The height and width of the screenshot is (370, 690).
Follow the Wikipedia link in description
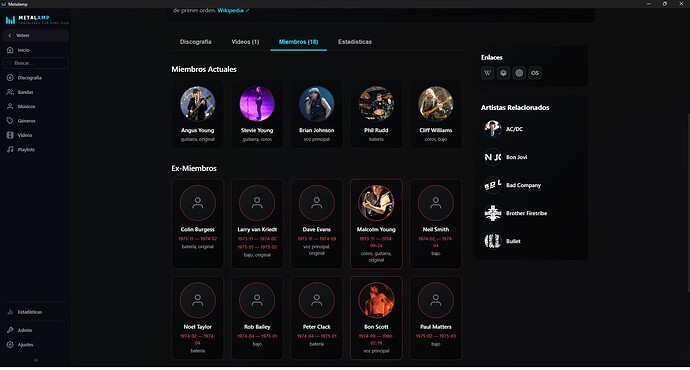[x=233, y=10]
